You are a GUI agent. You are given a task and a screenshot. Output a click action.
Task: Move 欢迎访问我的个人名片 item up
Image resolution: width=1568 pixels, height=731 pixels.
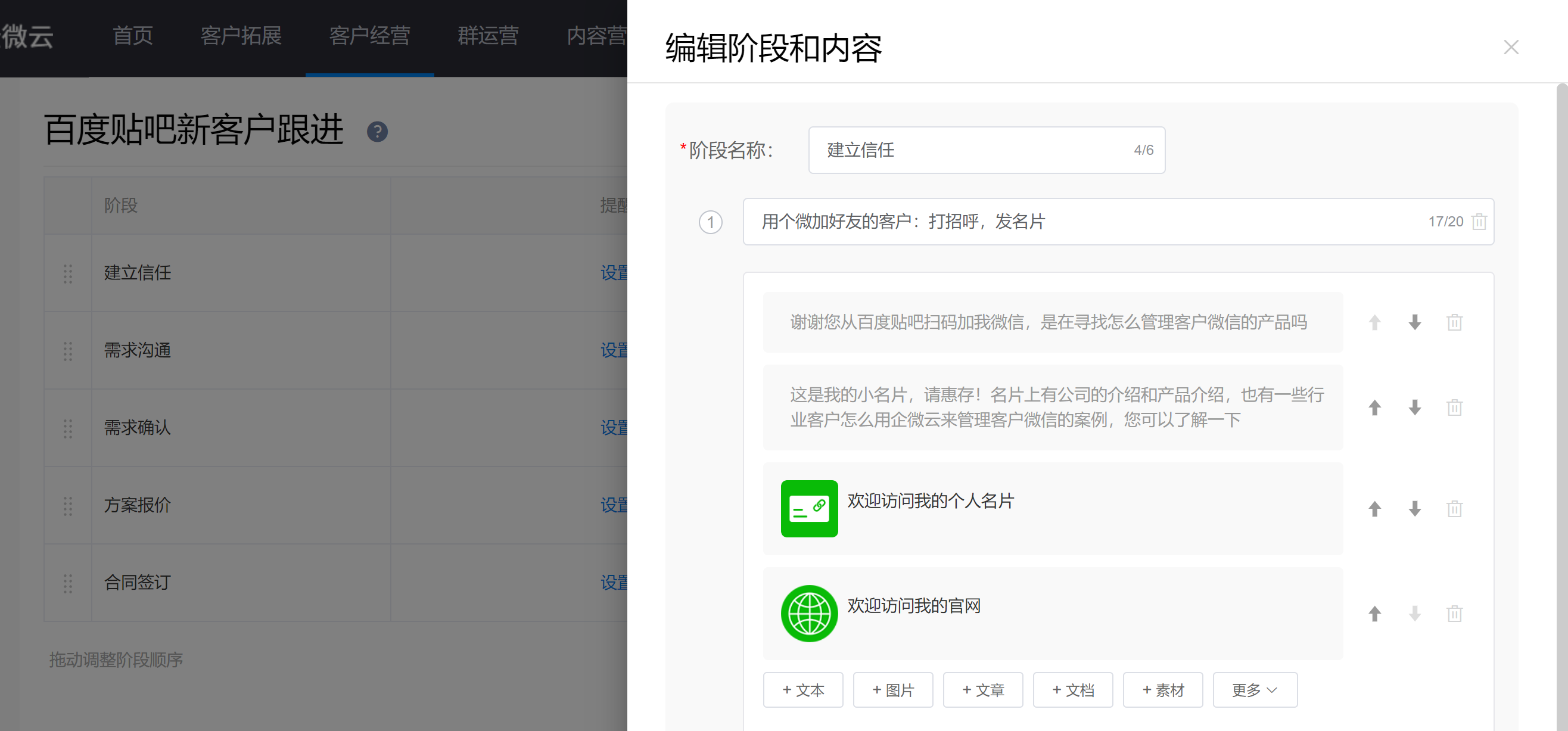[x=1374, y=509]
